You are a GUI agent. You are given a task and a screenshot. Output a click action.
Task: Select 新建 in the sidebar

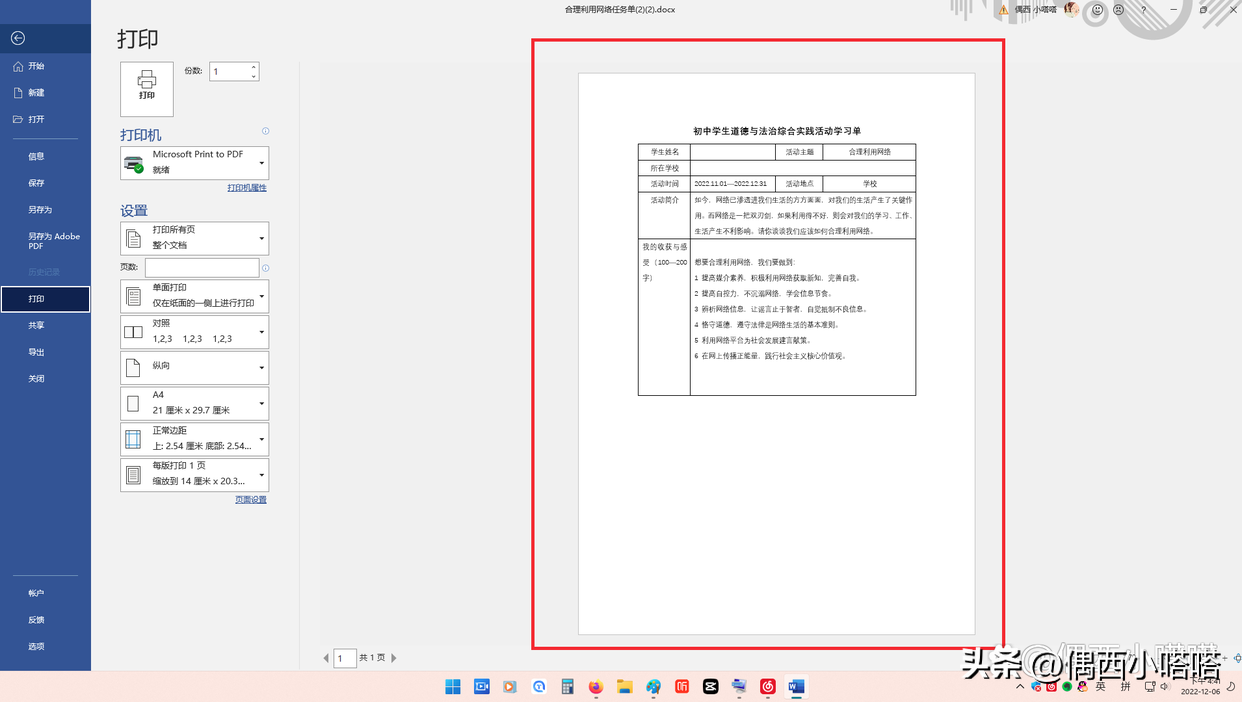tap(45, 93)
